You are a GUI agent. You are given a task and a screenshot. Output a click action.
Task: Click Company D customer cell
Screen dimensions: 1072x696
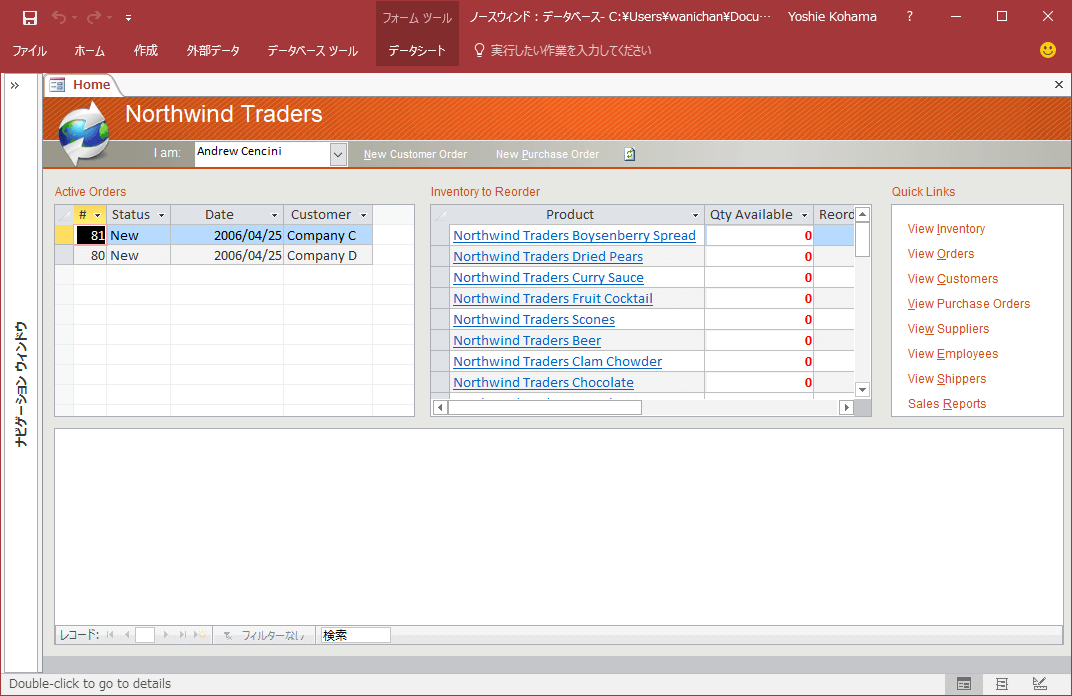tap(328, 256)
